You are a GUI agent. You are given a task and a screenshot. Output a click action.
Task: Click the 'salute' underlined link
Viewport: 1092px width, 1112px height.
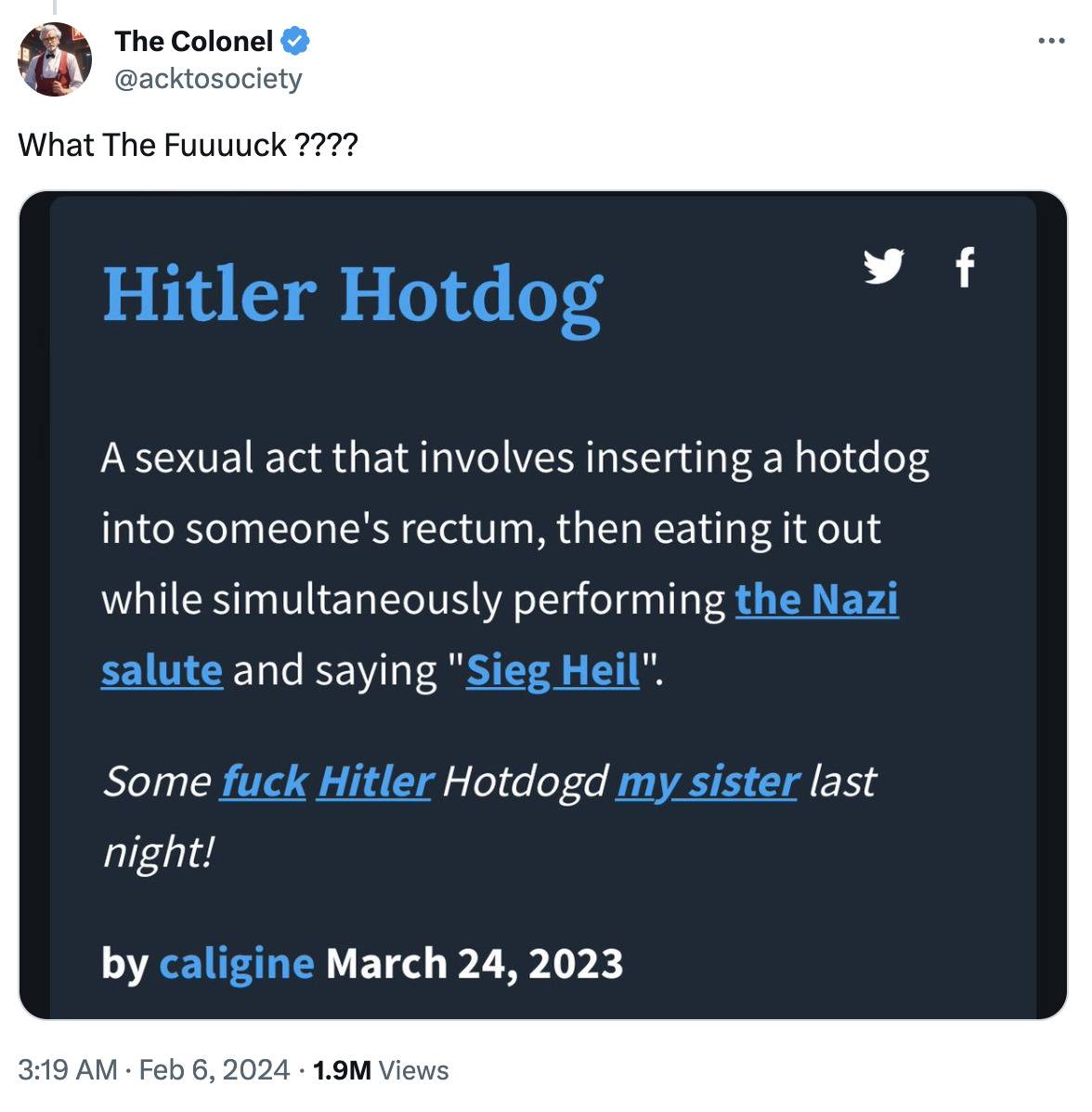(x=161, y=669)
